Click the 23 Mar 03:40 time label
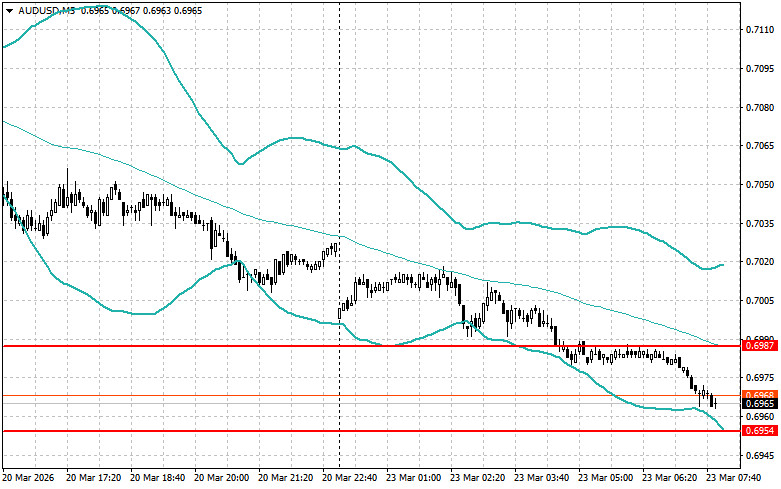The width and height of the screenshot is (781, 489). click(541, 478)
